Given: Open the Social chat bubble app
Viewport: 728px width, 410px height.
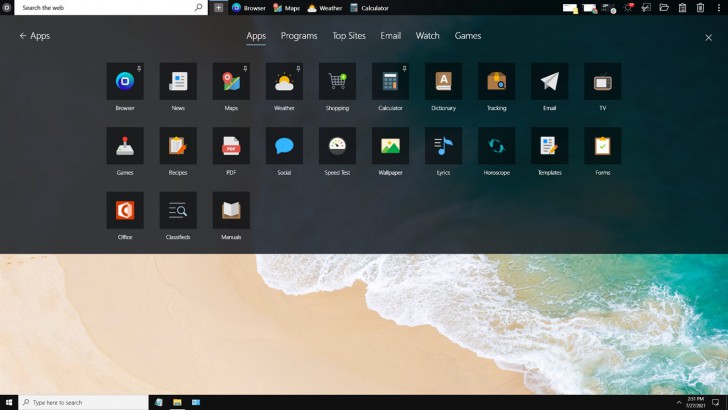Looking at the screenshot, I should [284, 146].
